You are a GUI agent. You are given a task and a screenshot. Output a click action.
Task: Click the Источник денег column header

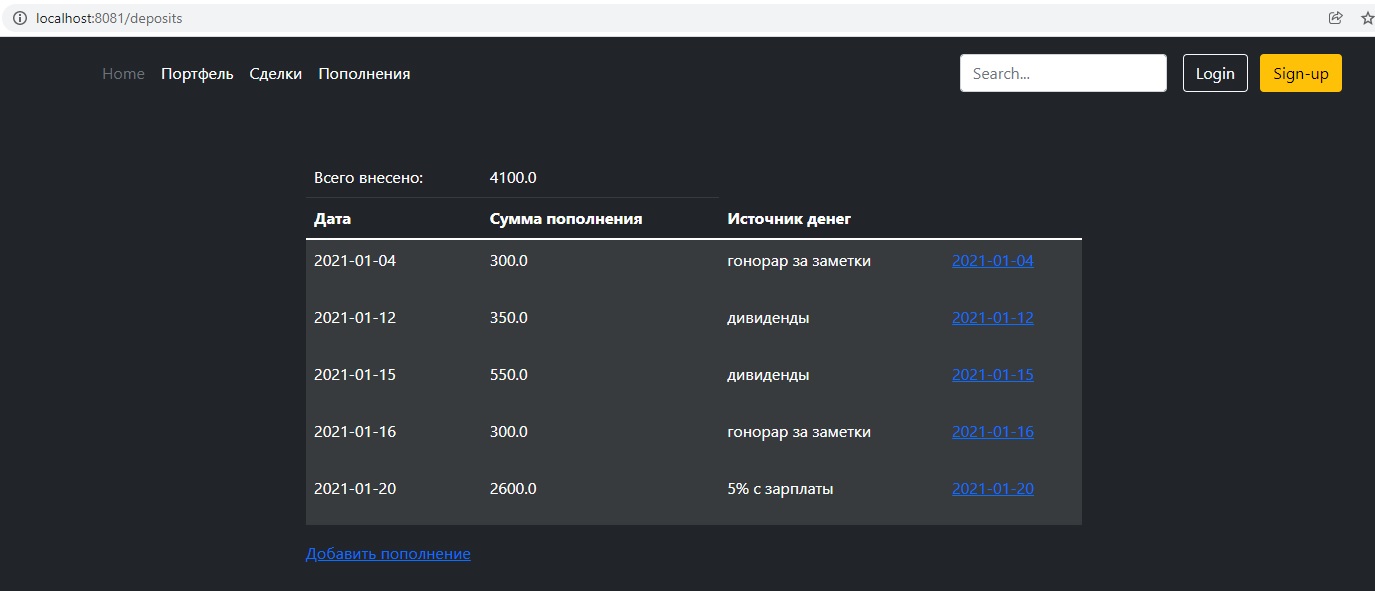click(788, 217)
